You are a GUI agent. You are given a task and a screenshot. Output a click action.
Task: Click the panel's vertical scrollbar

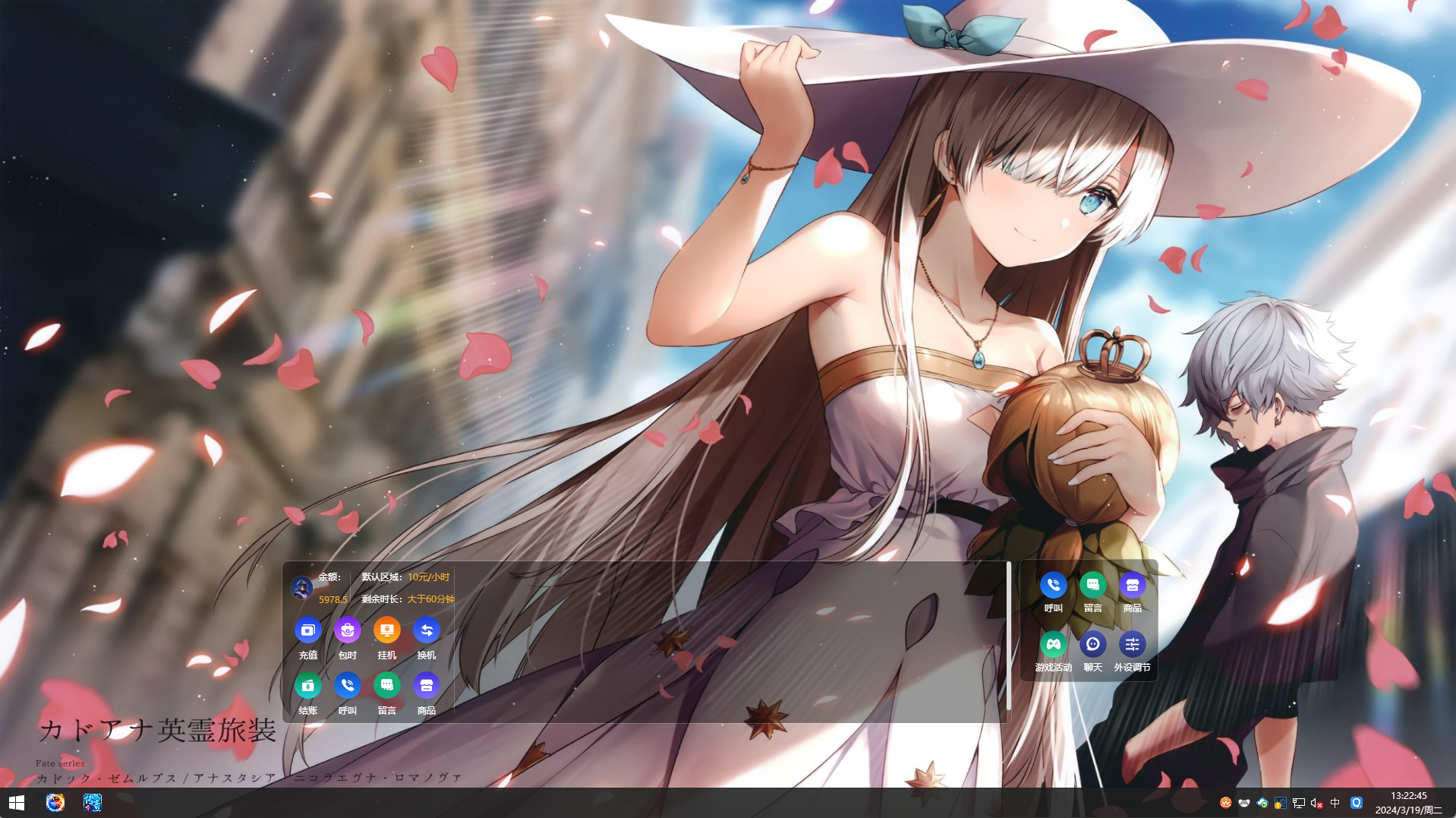coord(1008,636)
